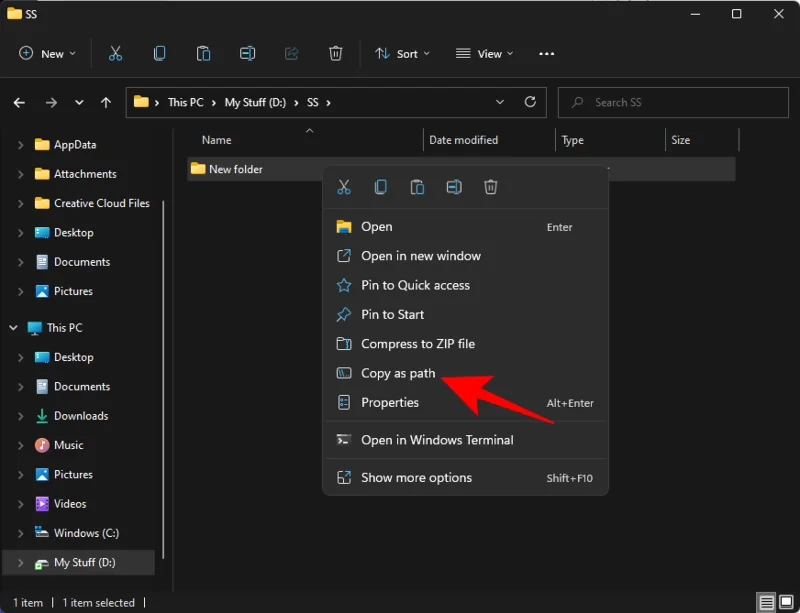Open recent locations dropdown chevron
This screenshot has height=613, width=800.
[x=79, y=103]
